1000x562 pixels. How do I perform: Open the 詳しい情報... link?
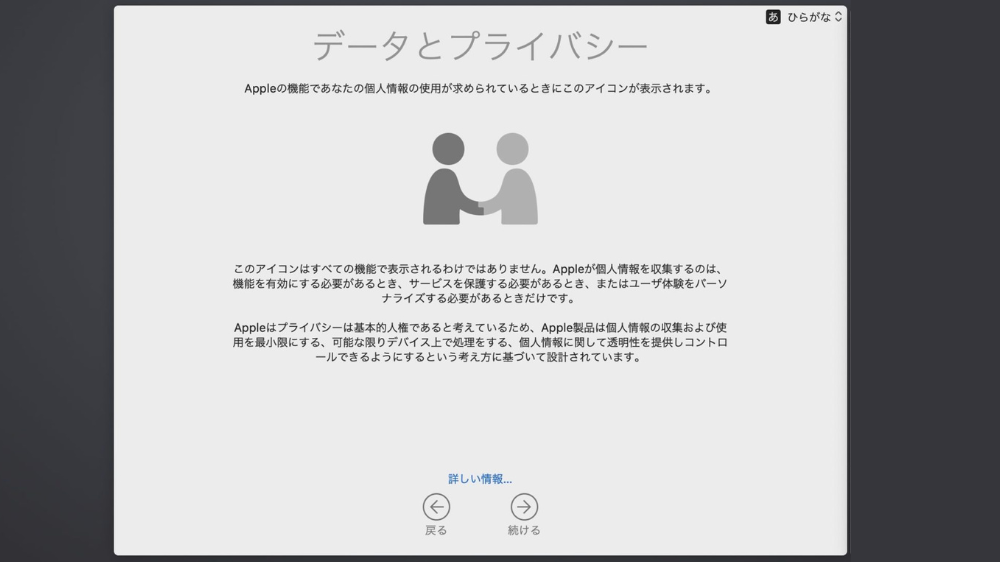(x=480, y=479)
